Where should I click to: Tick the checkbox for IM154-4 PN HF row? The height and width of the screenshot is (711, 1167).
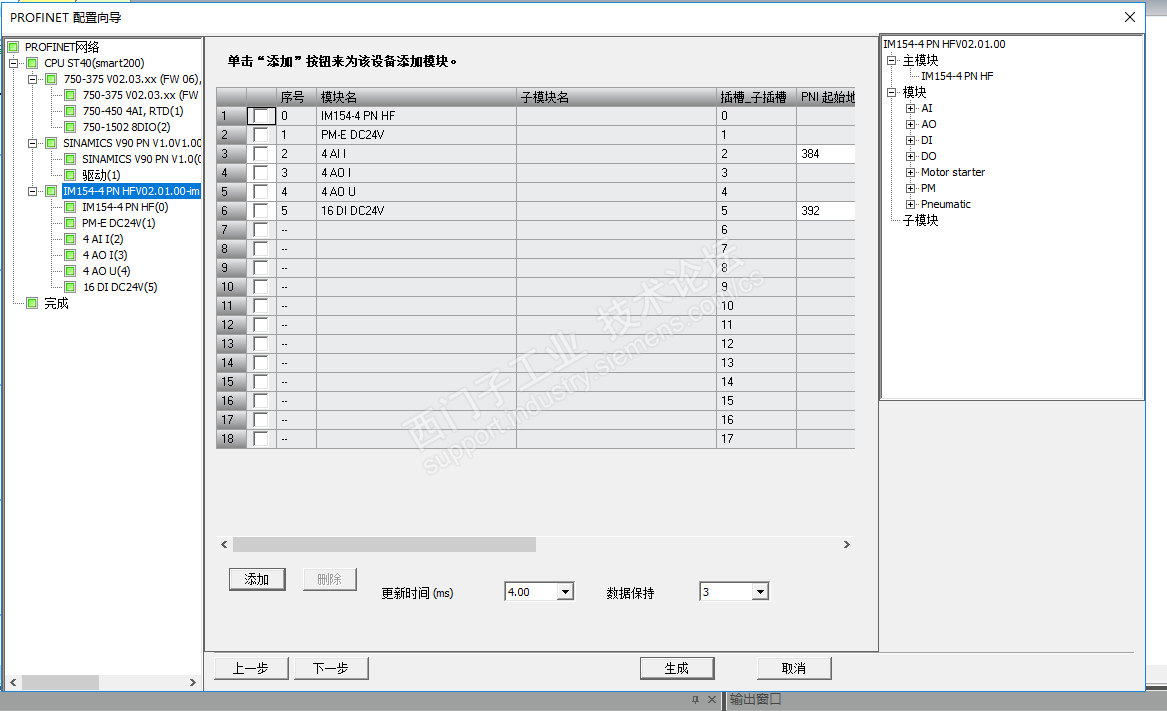pos(260,116)
